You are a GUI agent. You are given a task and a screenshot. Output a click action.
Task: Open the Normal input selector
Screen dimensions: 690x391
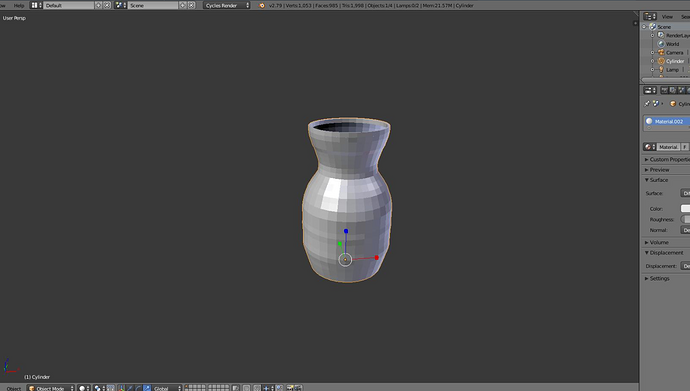[x=685, y=230]
